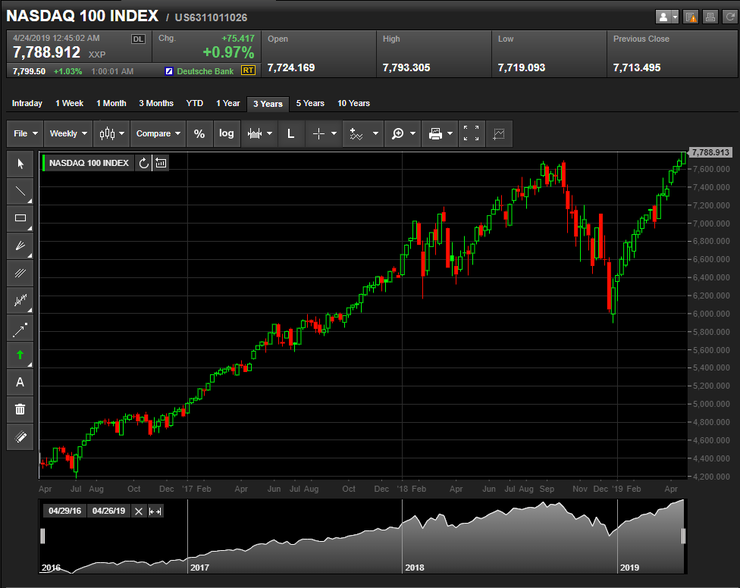Click the print icon in the header
The width and height of the screenshot is (740, 588).
pos(710,17)
